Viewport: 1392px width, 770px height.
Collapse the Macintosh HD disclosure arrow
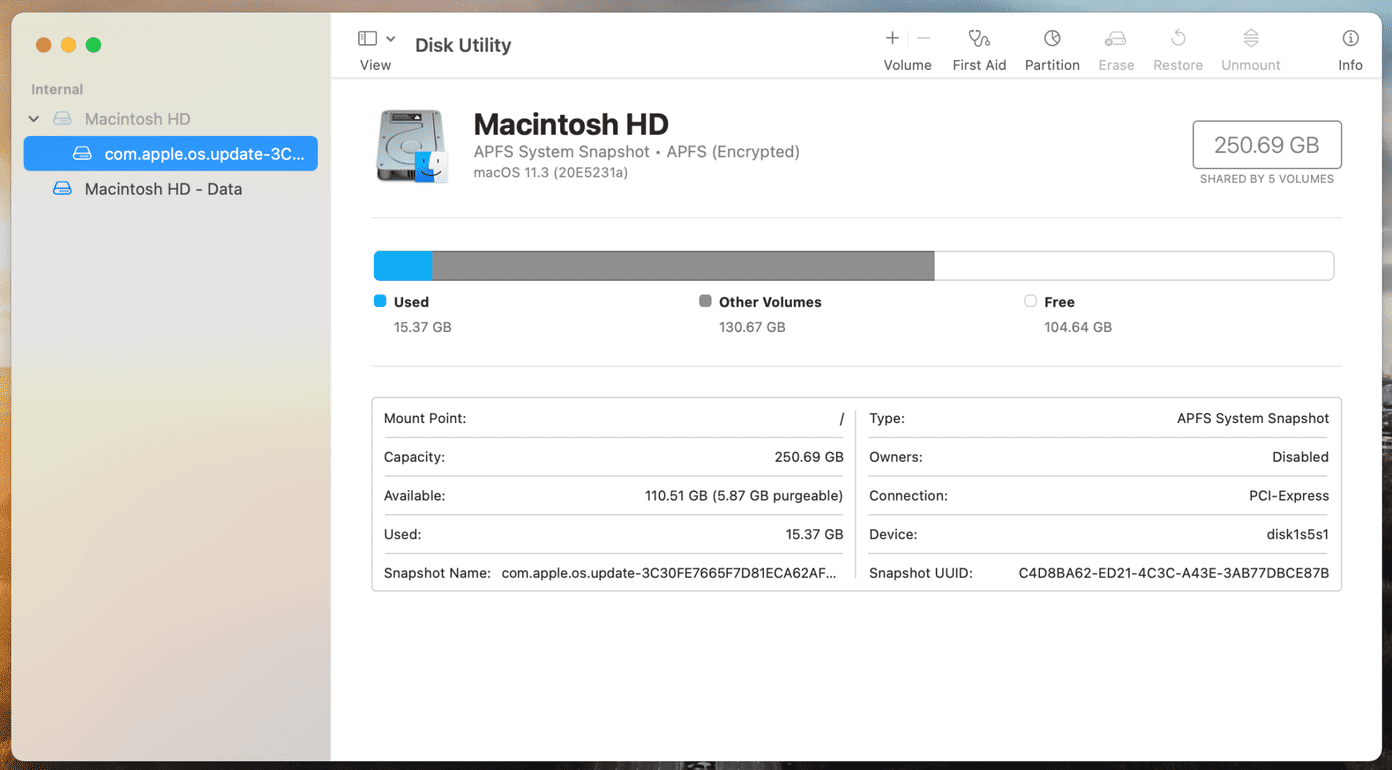pos(34,119)
